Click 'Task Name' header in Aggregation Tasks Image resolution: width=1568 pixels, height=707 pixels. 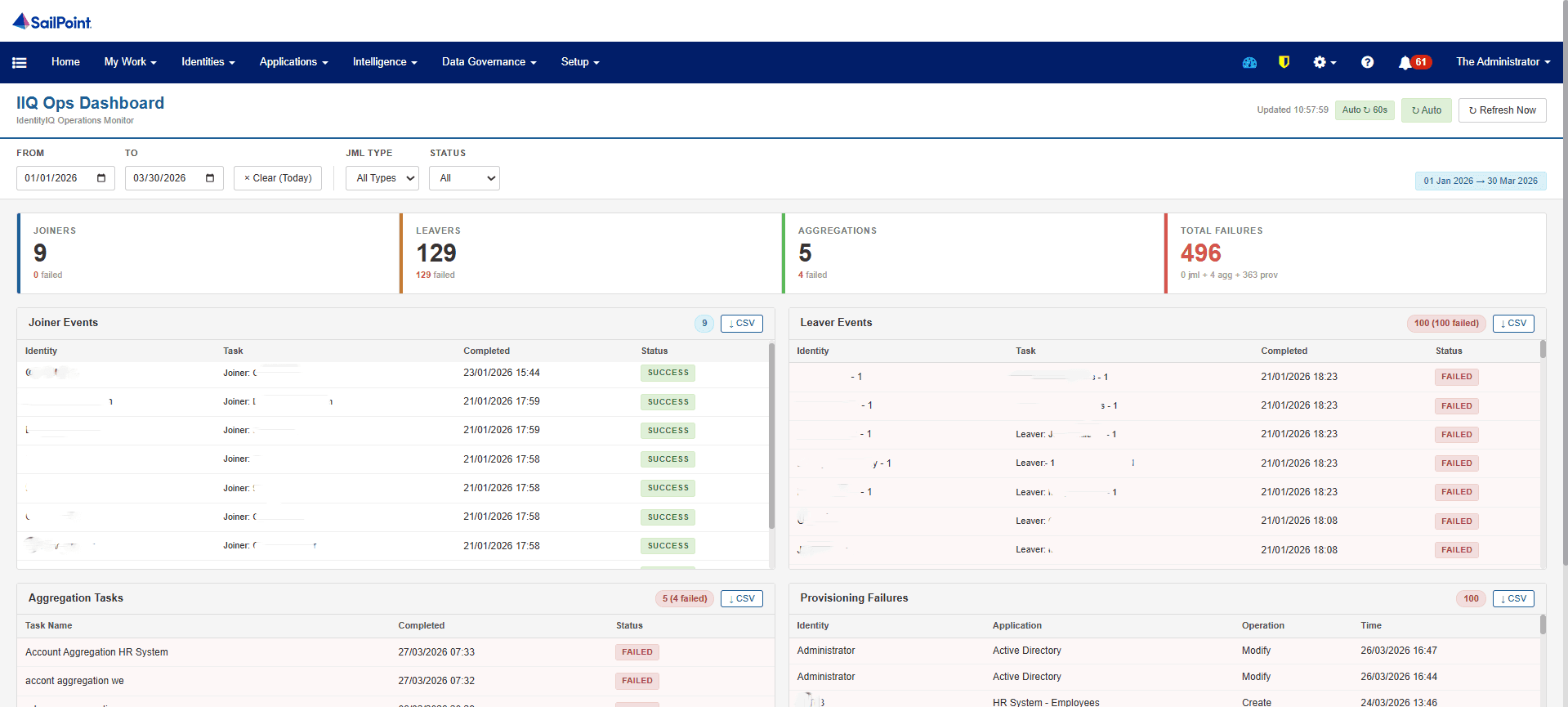tap(48, 625)
